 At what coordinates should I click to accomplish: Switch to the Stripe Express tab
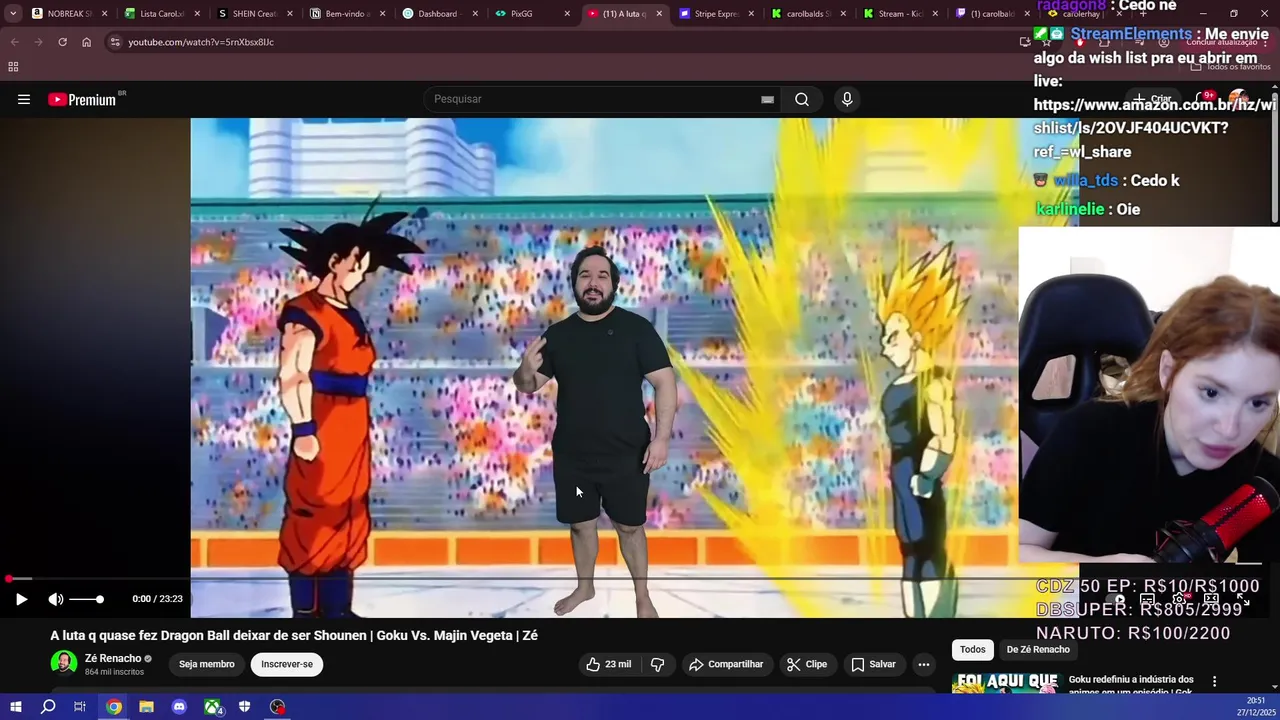coord(716,14)
